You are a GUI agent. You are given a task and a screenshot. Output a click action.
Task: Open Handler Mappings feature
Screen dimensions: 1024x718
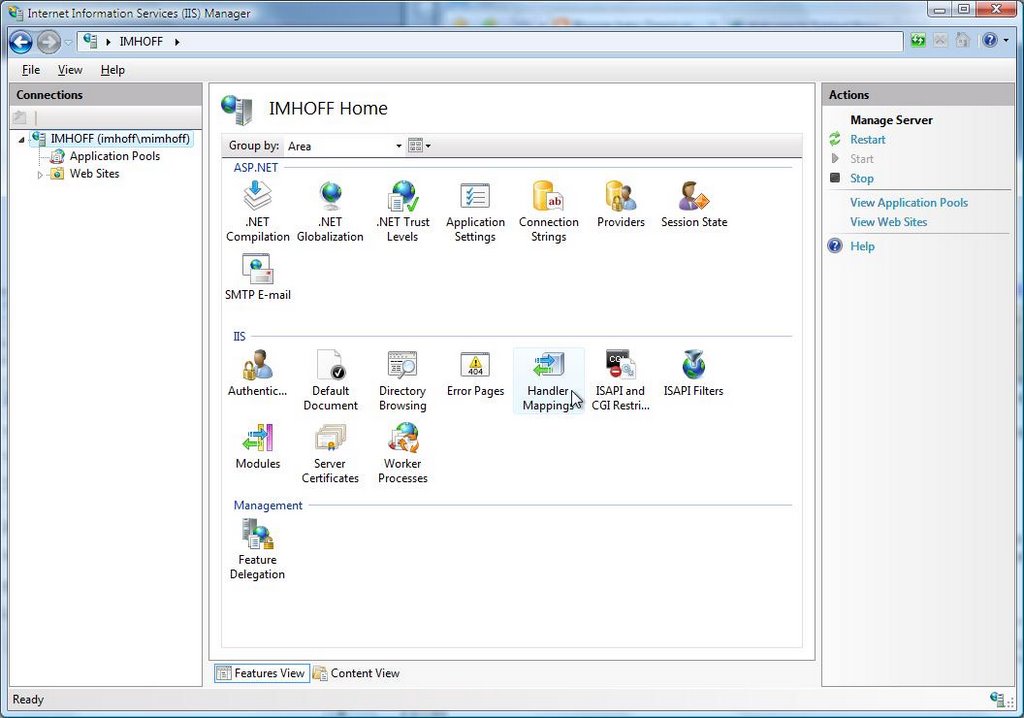click(549, 380)
